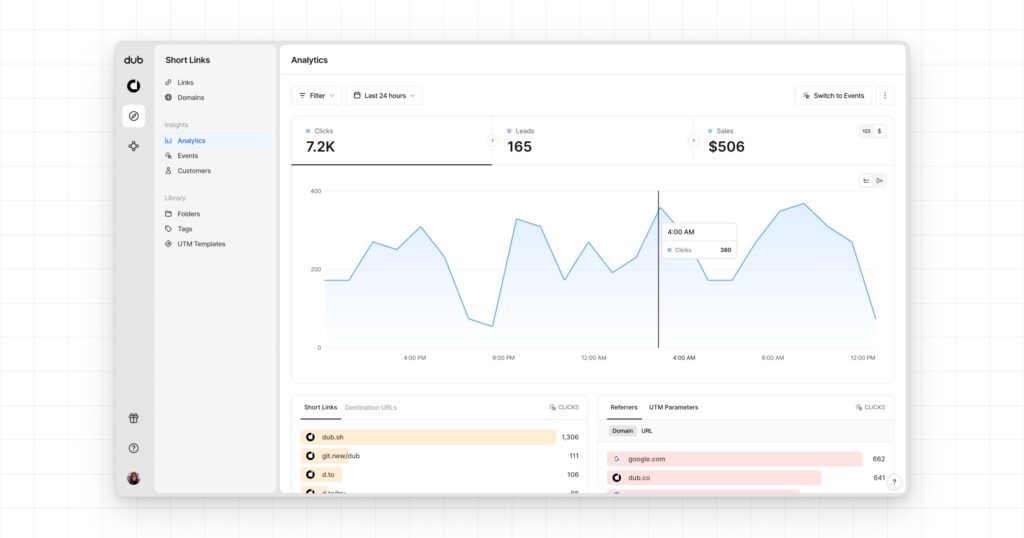Click the Clicks blue legend square
The height and width of the screenshot is (538, 1024).
pyautogui.click(x=308, y=131)
